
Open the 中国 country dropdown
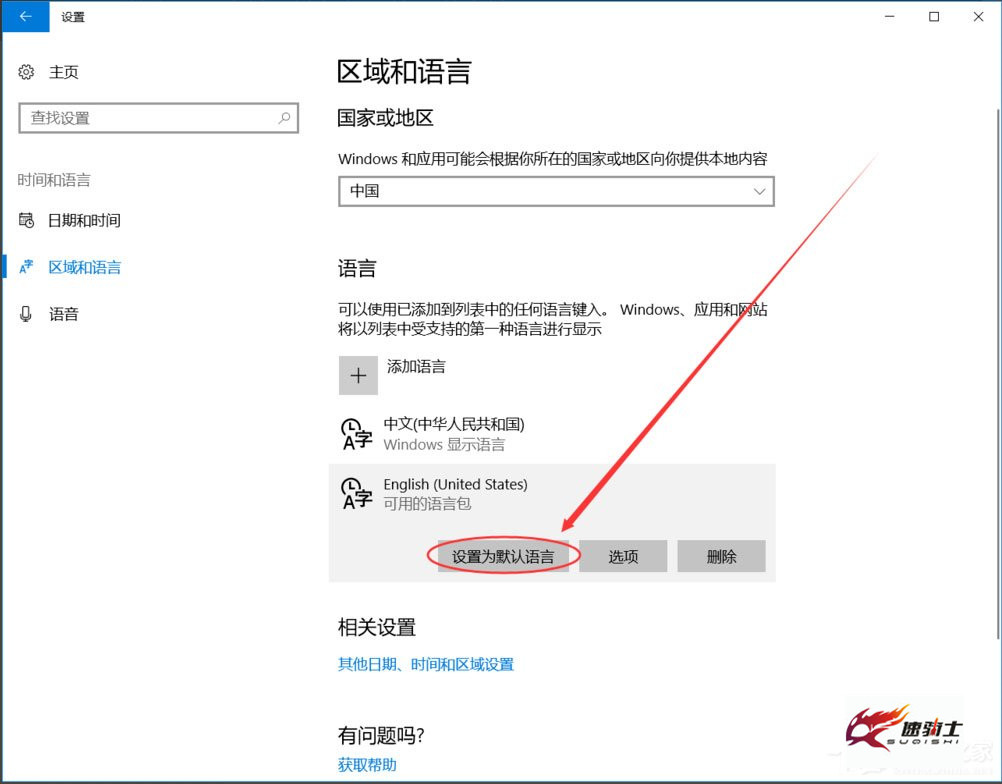click(x=556, y=191)
